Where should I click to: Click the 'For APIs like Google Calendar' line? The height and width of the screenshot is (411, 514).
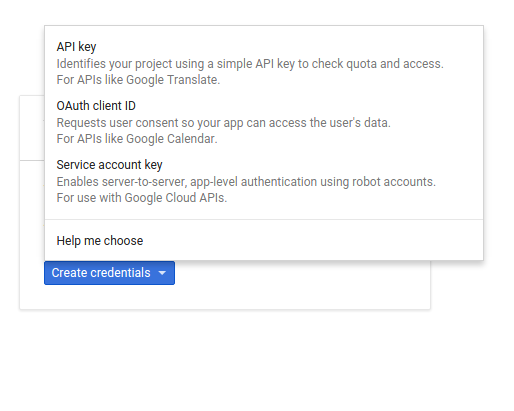point(137,139)
